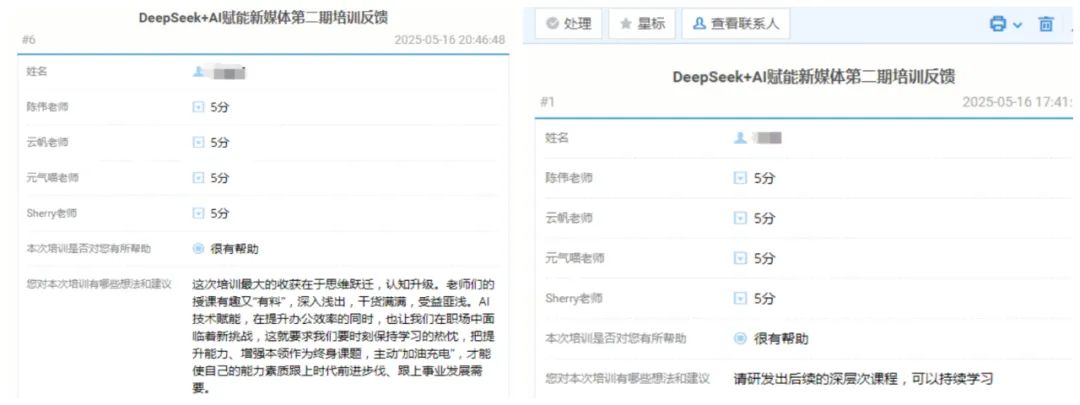Click the 姓名 label in feedback #6
The image size is (1080, 405).
[37, 71]
